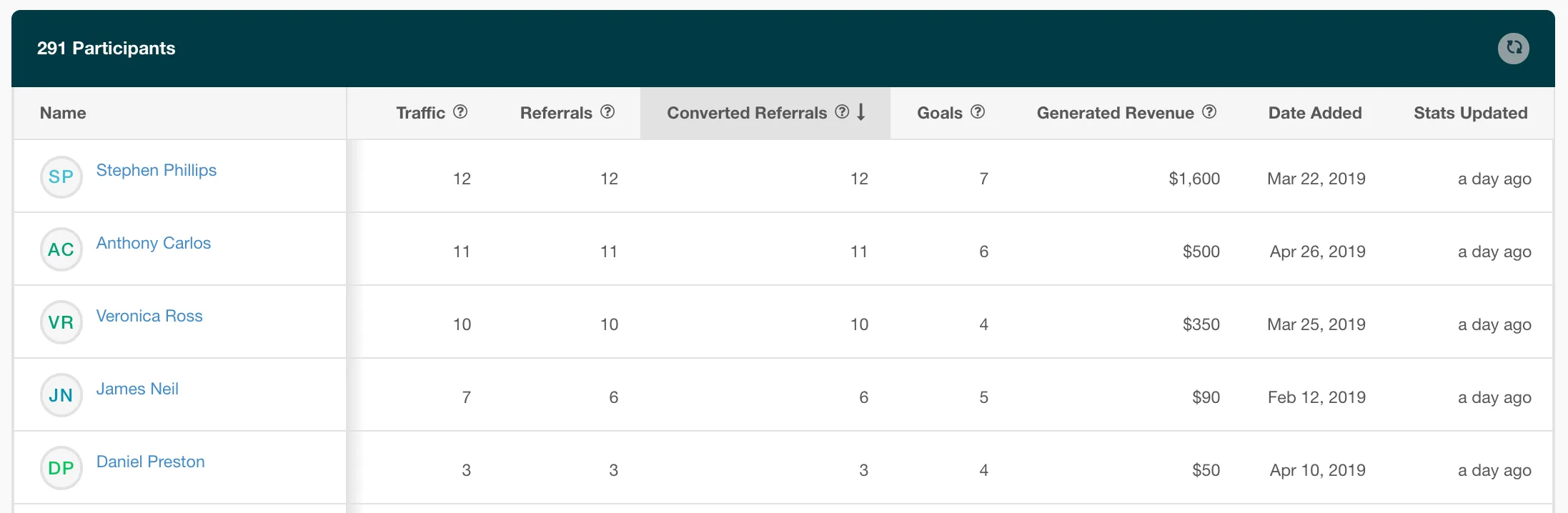Open the Referrals help question mark
Viewport: 1568px width, 513px height.
pyautogui.click(x=607, y=111)
